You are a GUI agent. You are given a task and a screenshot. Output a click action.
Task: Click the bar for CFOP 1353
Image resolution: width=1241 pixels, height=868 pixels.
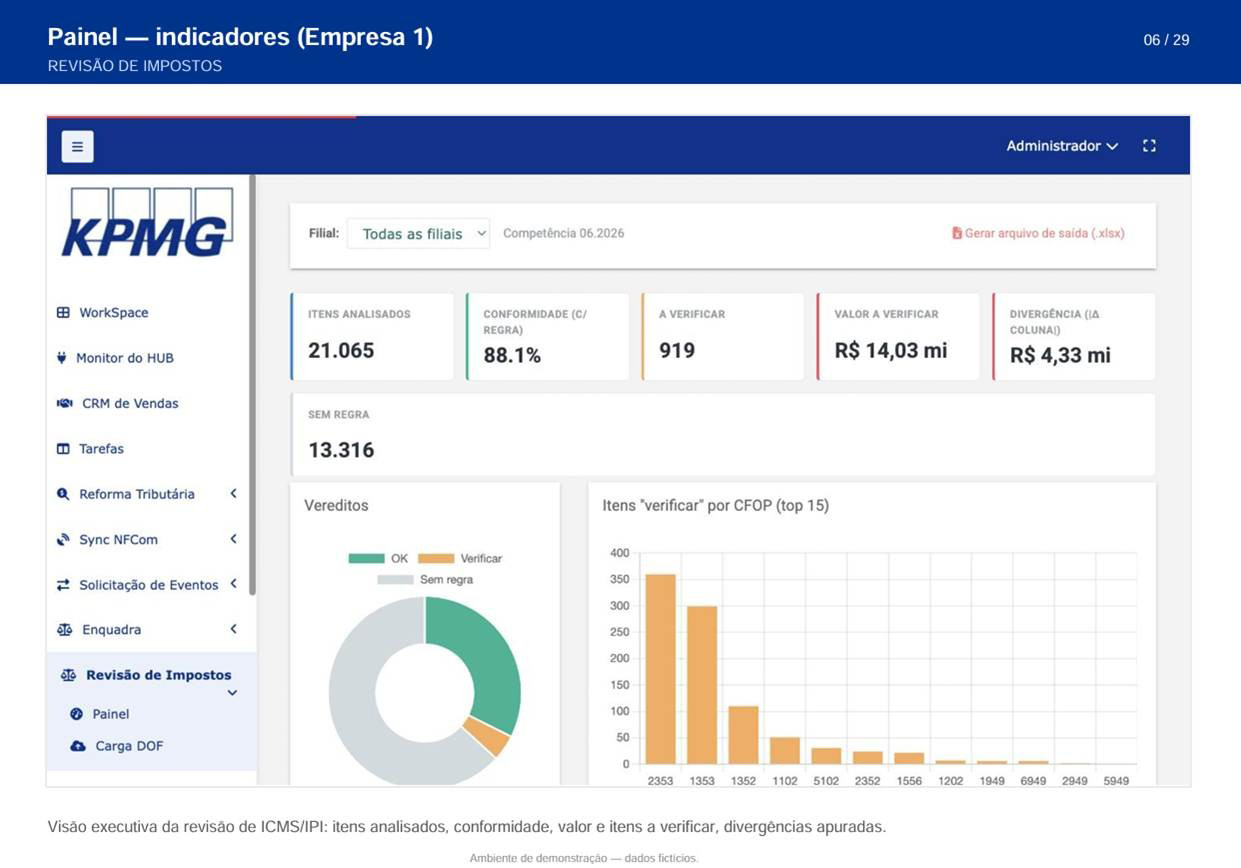pos(702,685)
